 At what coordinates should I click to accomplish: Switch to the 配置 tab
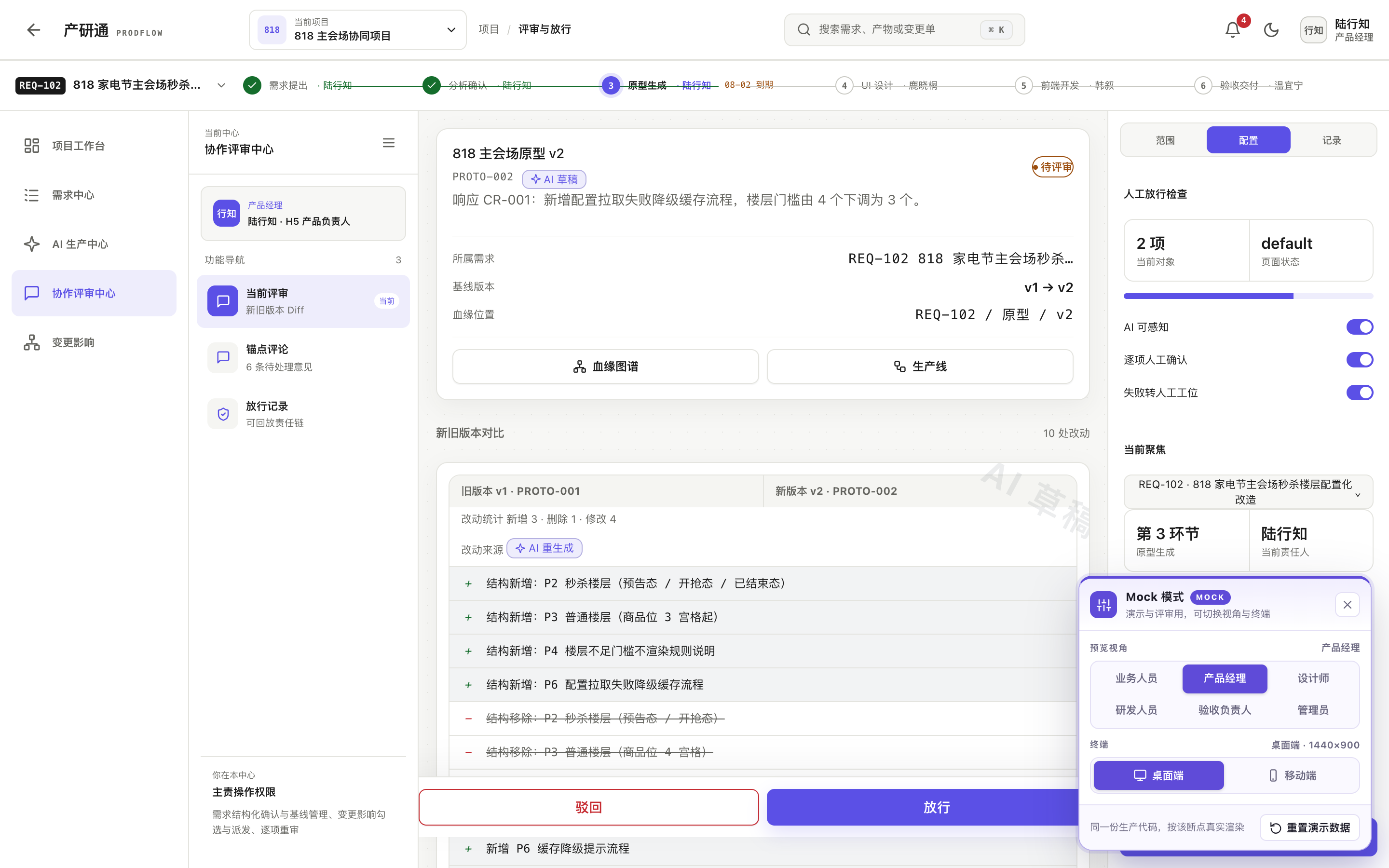click(1248, 140)
